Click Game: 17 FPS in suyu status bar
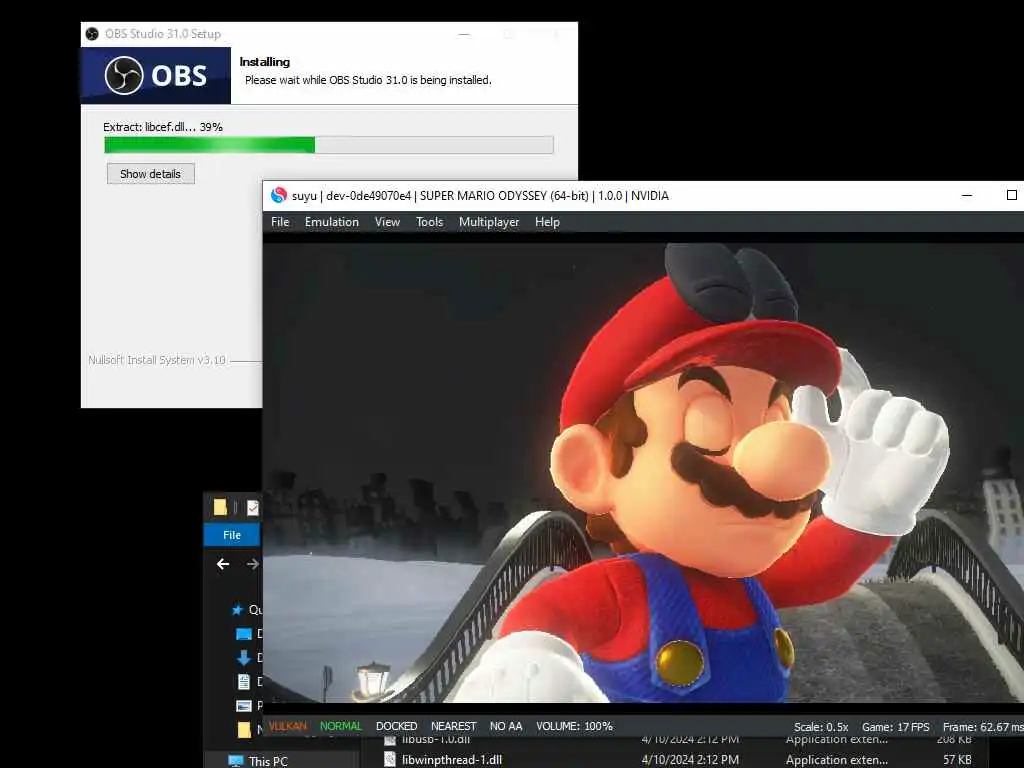Viewport: 1024px width, 768px height. click(x=895, y=727)
